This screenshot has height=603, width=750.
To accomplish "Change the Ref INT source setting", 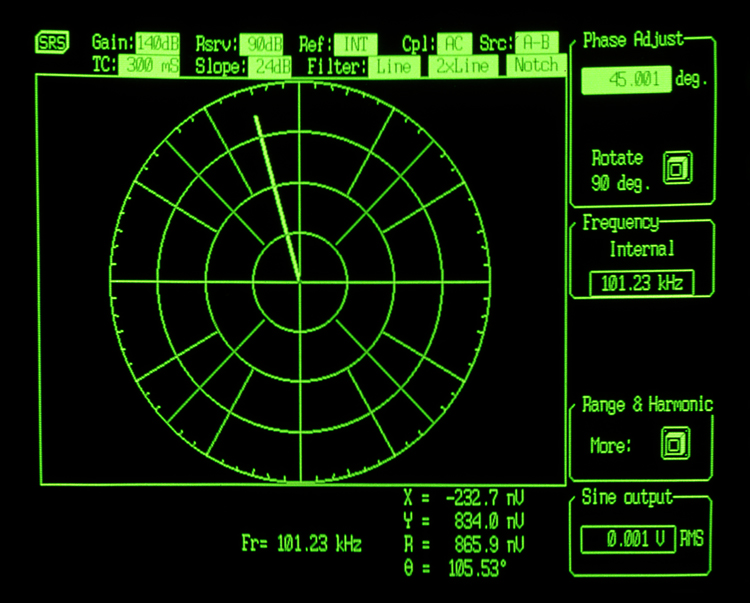I will pyautogui.click(x=355, y=44).
